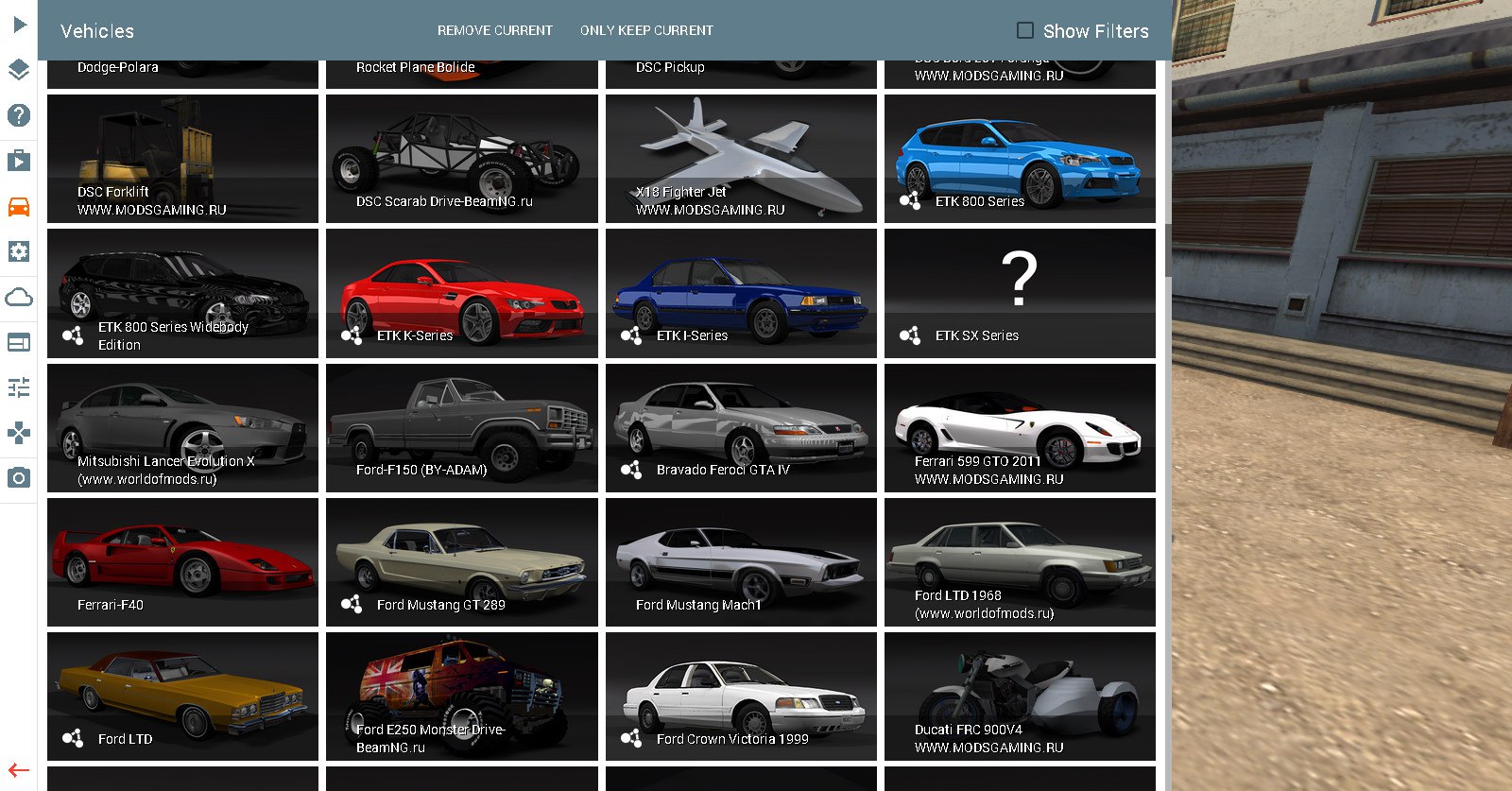Choose the black ETK 800 Widebody Edition car

(182, 293)
